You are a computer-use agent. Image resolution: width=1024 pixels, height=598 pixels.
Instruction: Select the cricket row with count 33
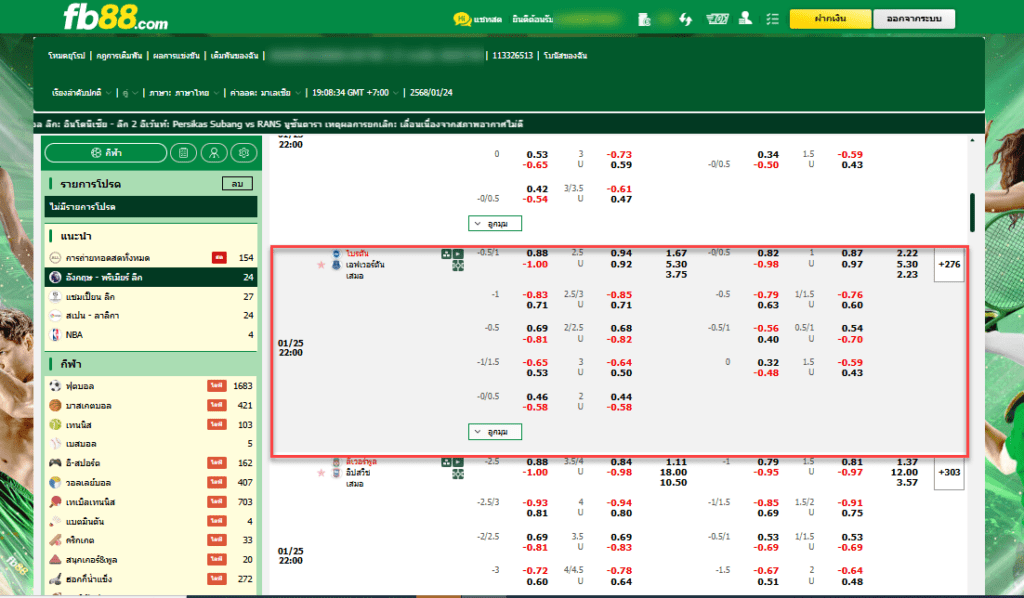[x=151, y=540]
